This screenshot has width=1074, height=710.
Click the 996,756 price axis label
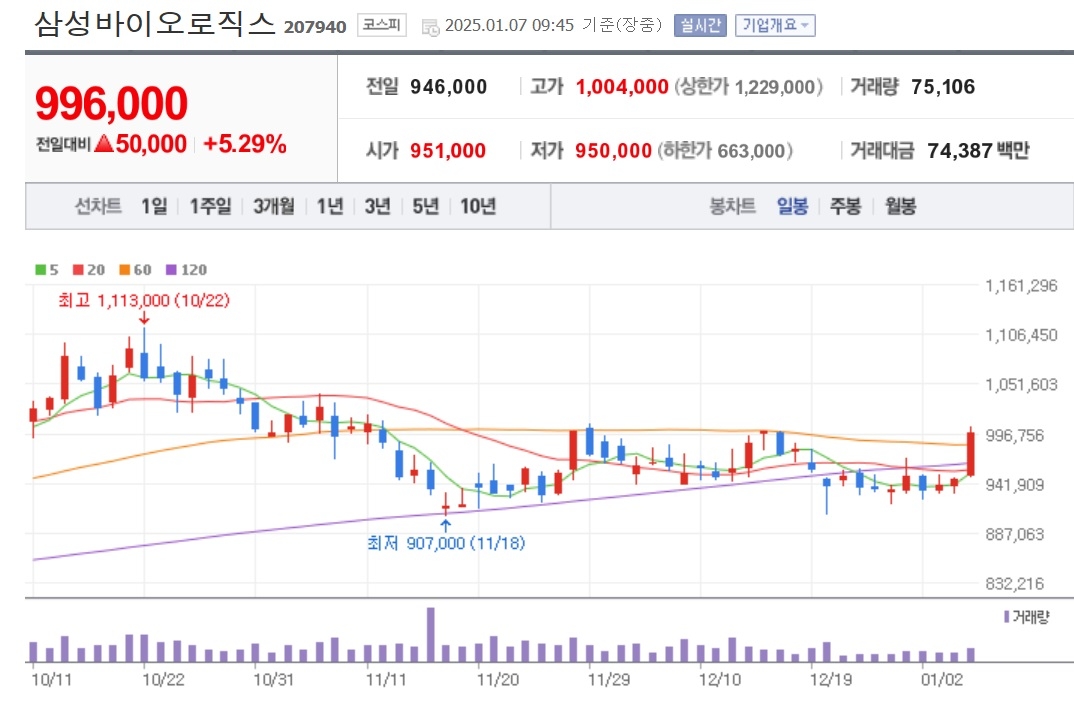pyautogui.click(x=1014, y=435)
